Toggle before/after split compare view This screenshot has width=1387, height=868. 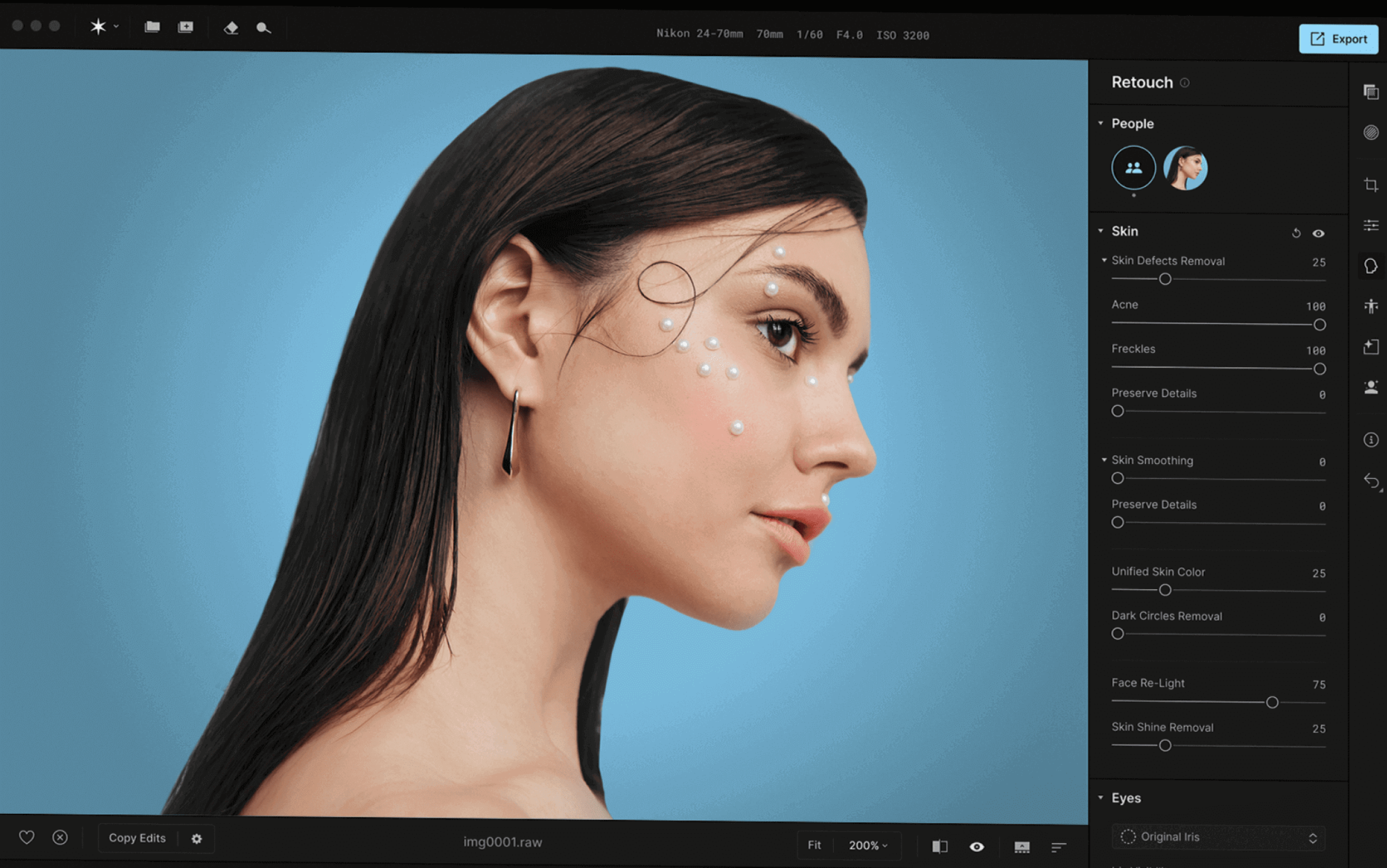tap(940, 847)
